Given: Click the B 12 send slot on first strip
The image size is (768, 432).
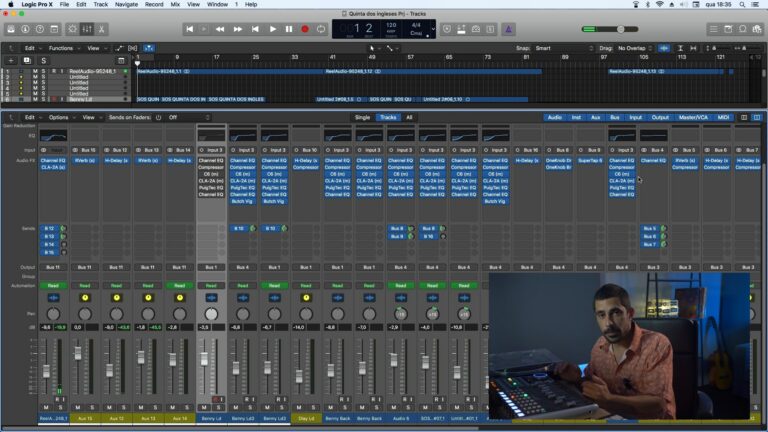Looking at the screenshot, I should 49,228.
